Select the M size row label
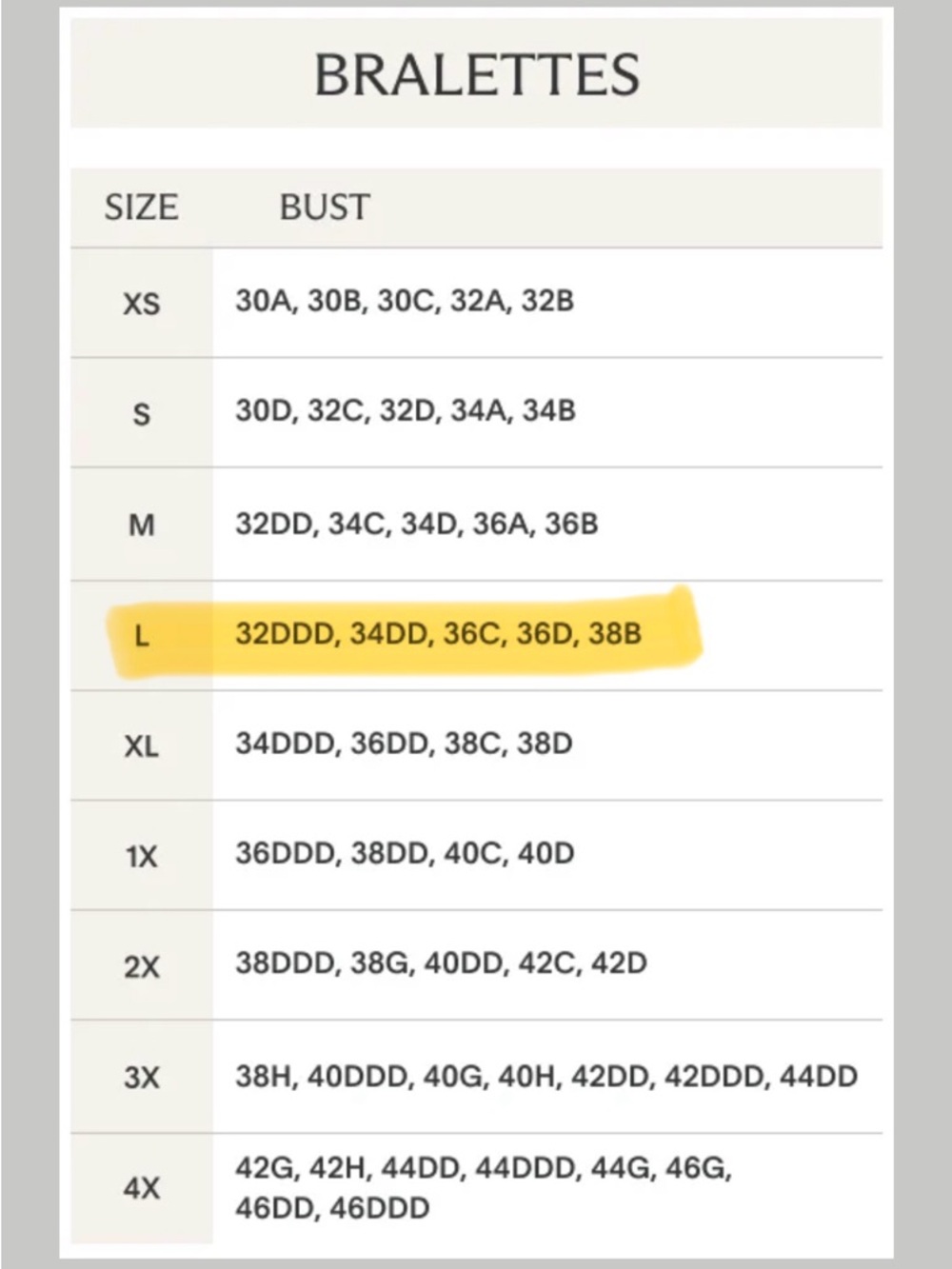The width and height of the screenshot is (952, 1269). click(141, 525)
